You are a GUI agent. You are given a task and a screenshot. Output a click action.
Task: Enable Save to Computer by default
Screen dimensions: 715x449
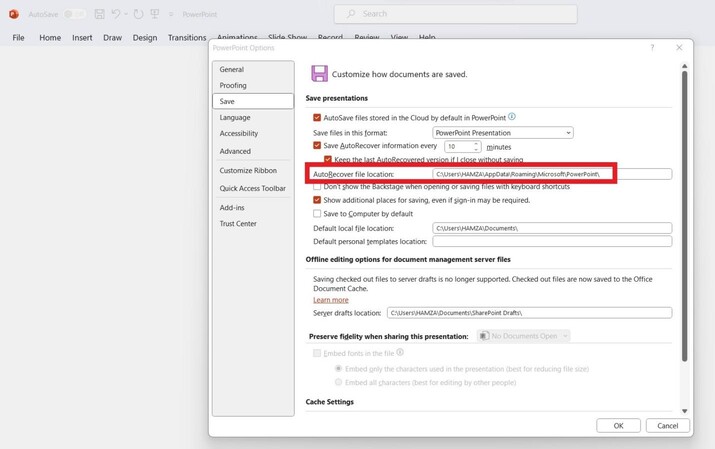[x=317, y=214]
